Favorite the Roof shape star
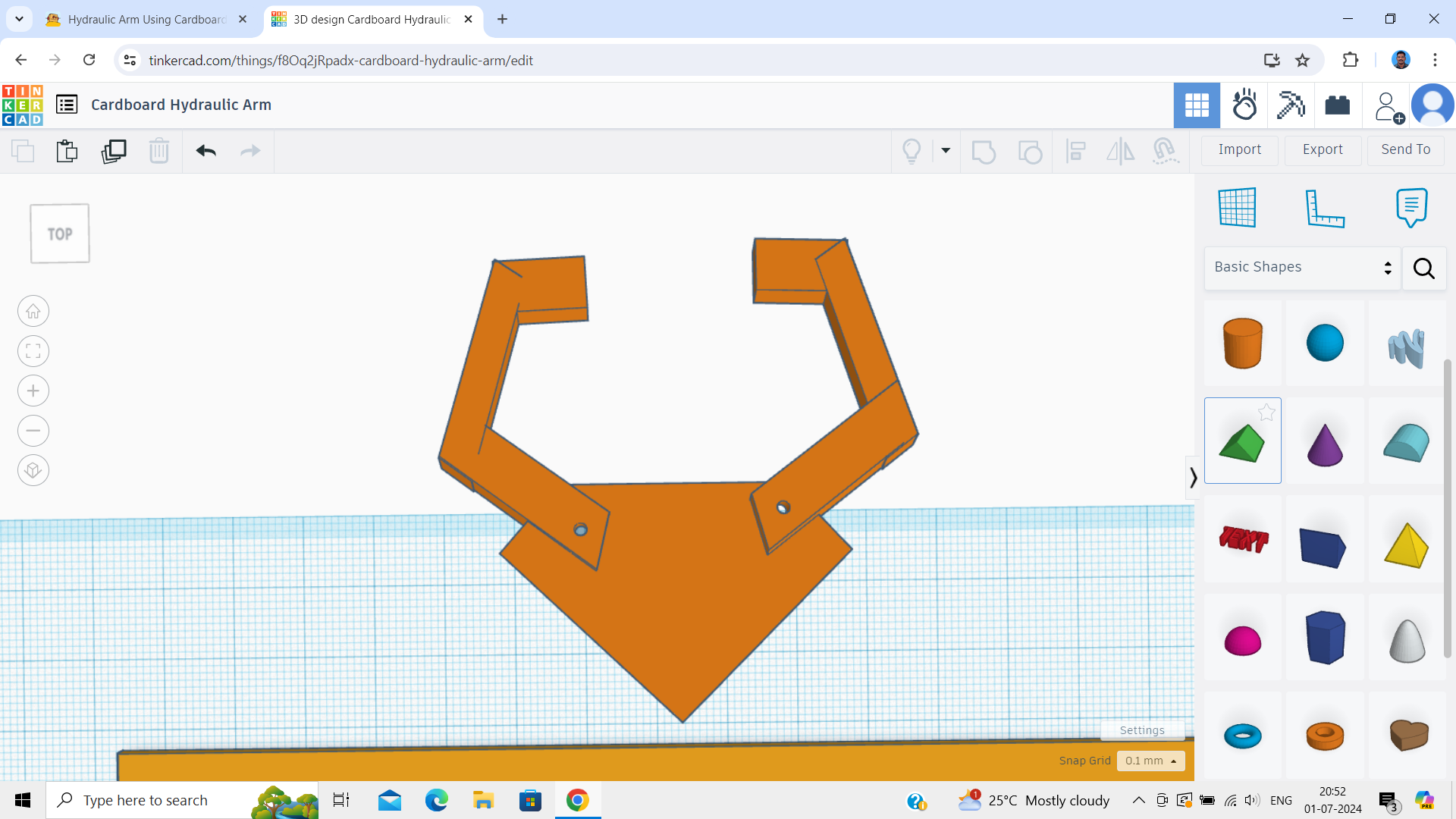This screenshot has width=1456, height=819. coord(1266,413)
